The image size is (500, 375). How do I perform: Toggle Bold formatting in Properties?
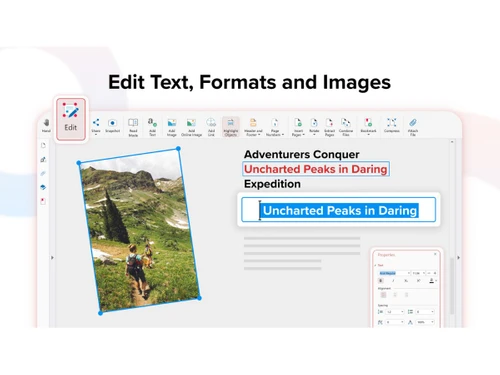[381, 281]
